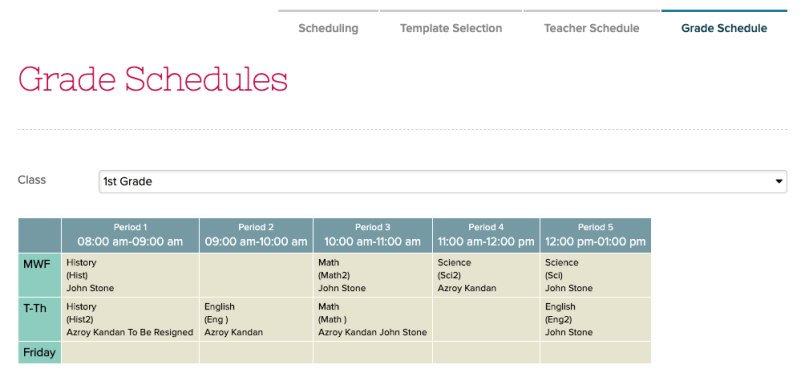Click the Period 3 column header
The height and width of the screenshot is (377, 809).
[373, 235]
